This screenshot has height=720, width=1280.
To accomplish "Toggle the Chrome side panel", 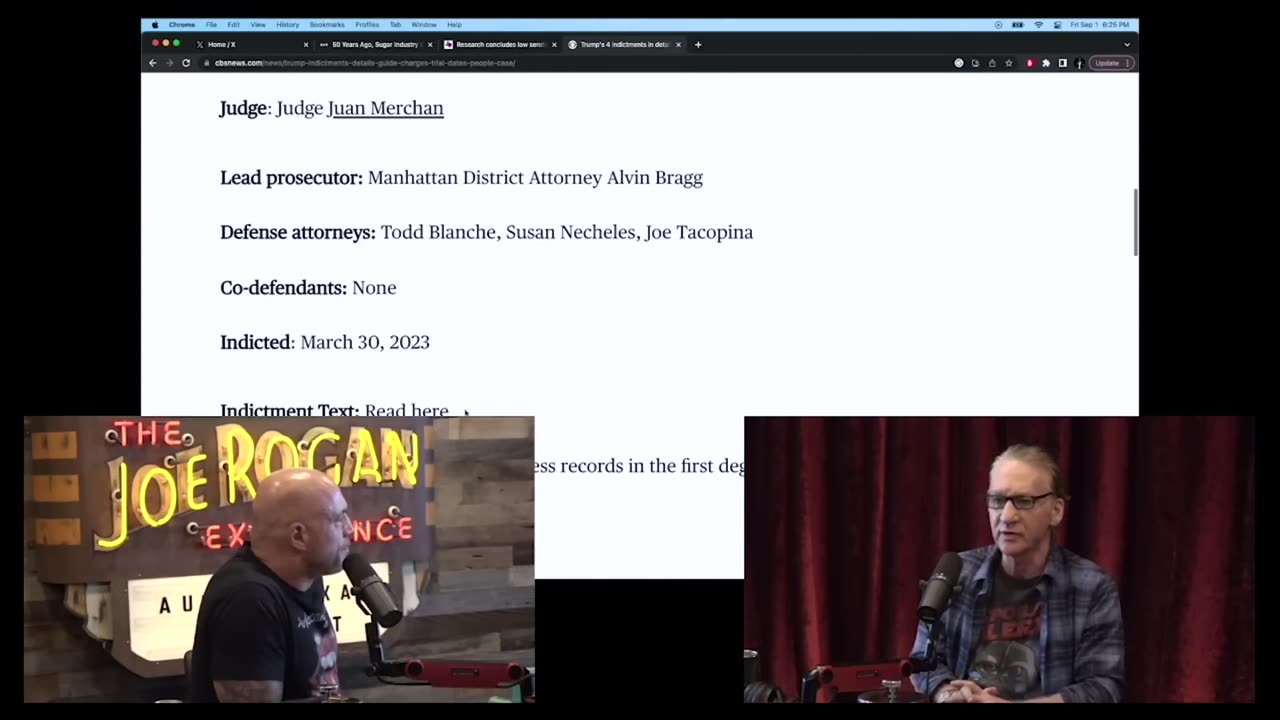I will pyautogui.click(x=1063, y=63).
